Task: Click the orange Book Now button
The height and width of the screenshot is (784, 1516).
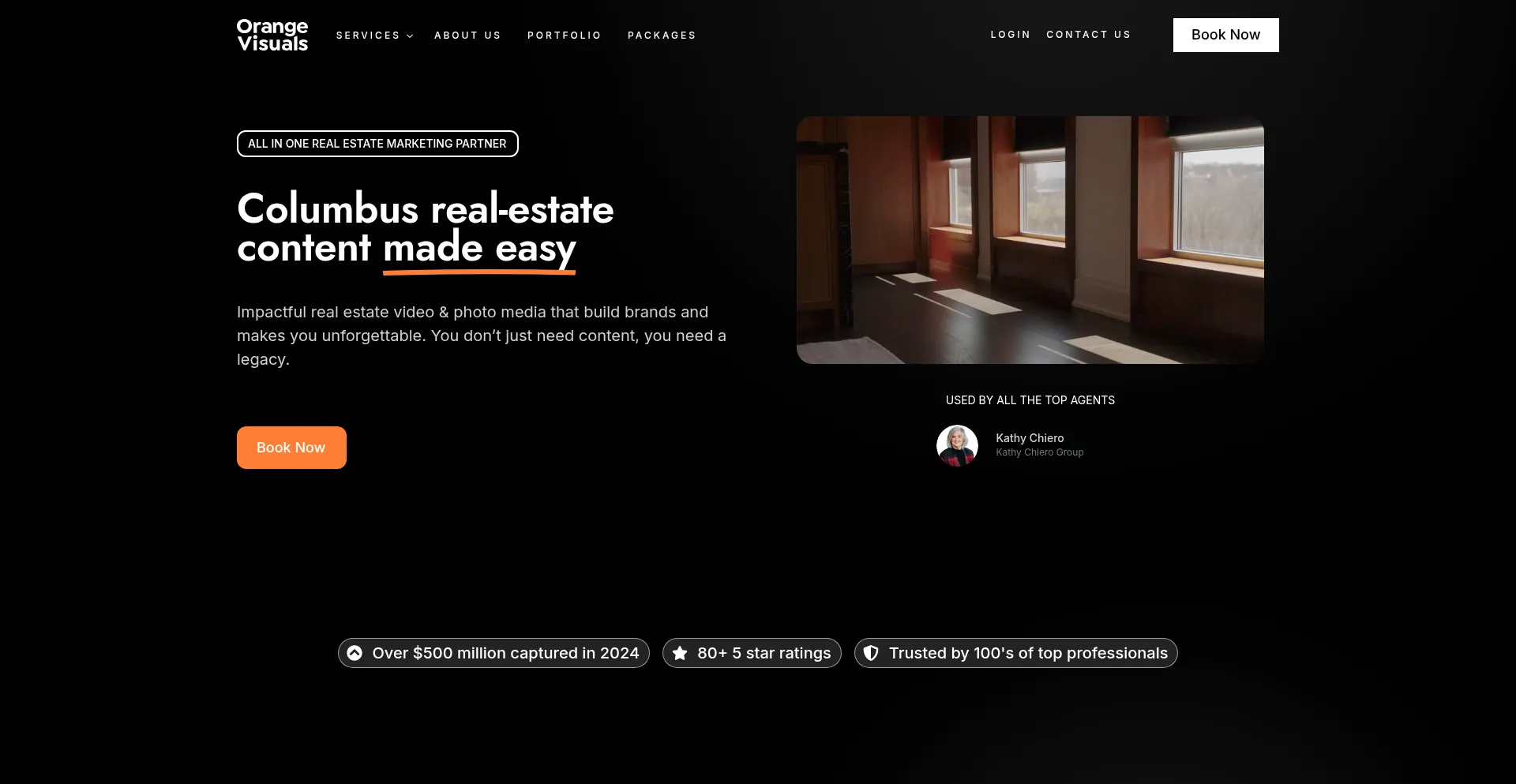Action: coord(291,448)
